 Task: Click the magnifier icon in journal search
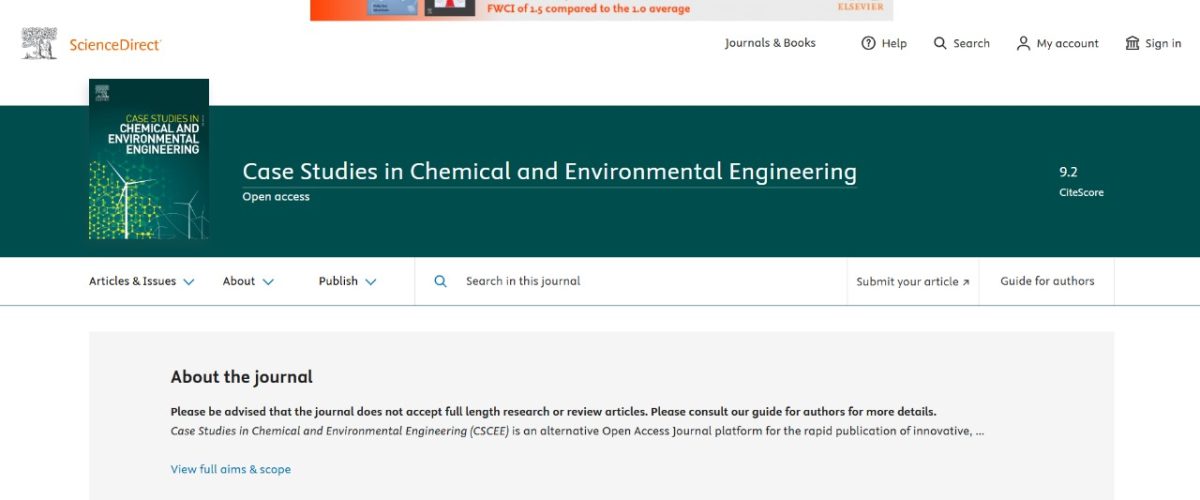click(440, 281)
